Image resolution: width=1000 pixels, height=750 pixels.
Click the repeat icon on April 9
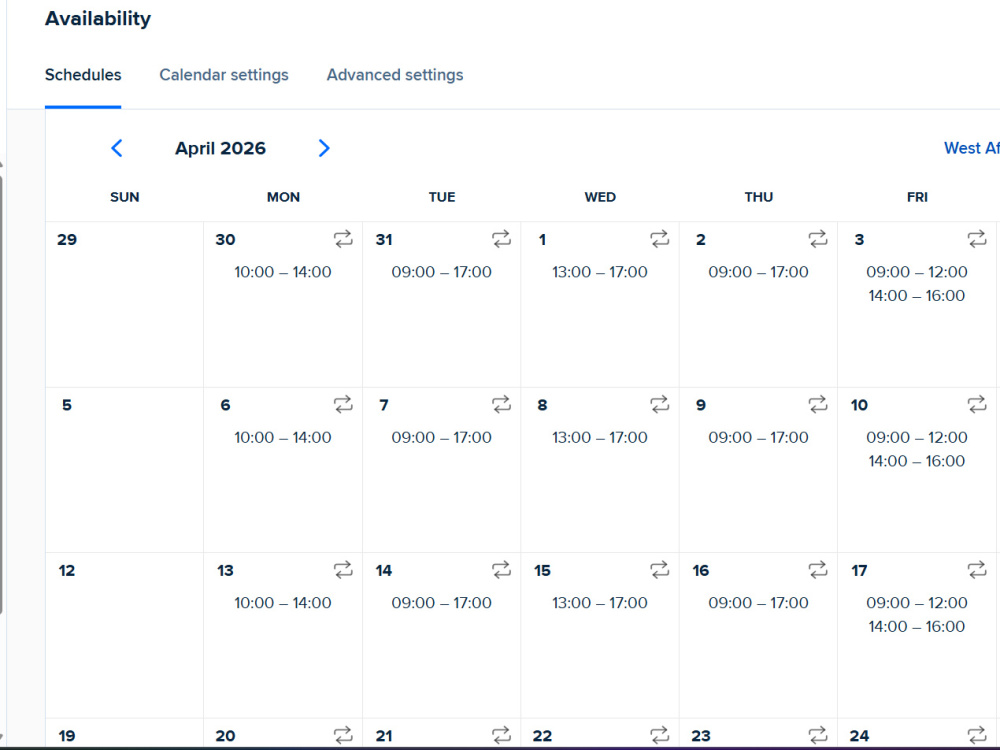(x=818, y=404)
